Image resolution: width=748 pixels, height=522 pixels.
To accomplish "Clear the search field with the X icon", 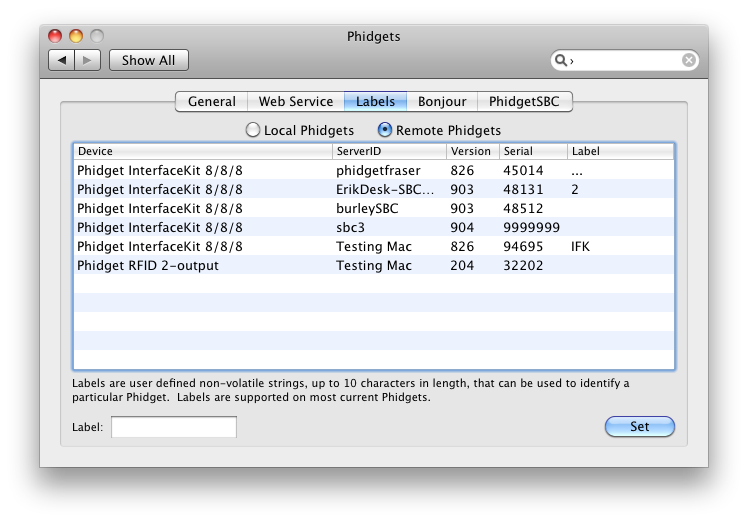I will pyautogui.click(x=688, y=60).
